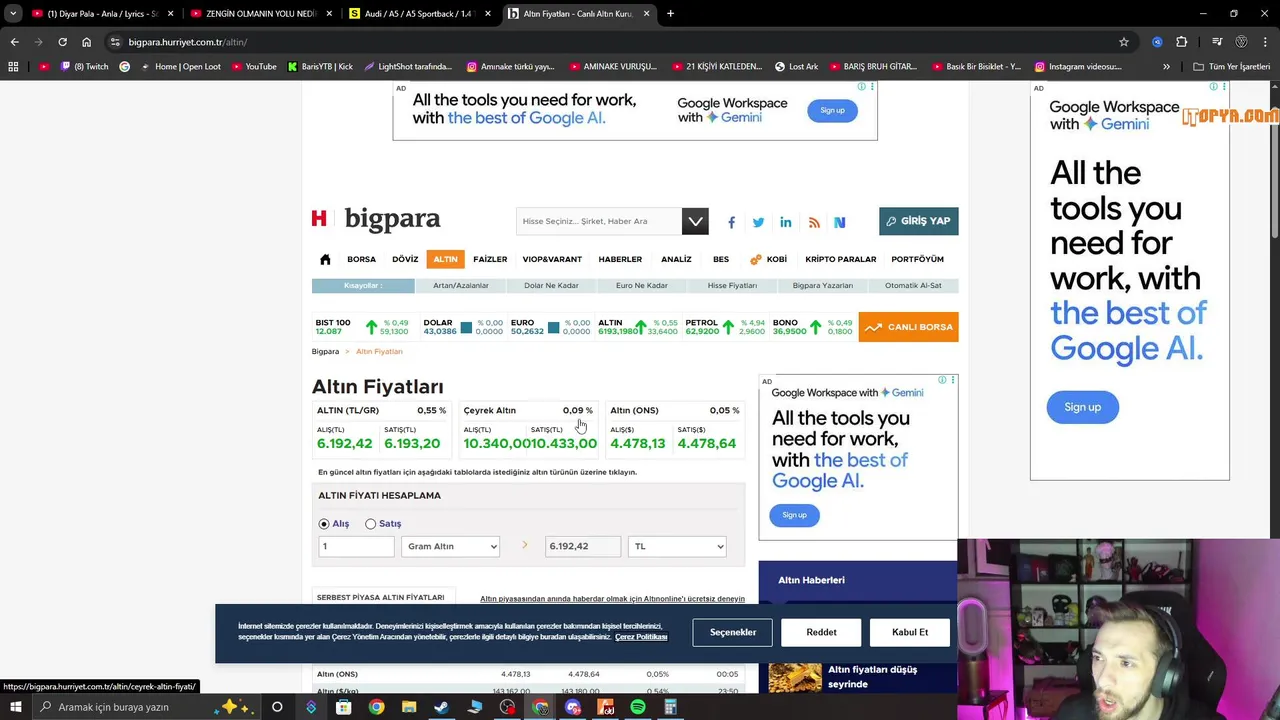
Task: Open FAİZLER menu item
Action: tap(490, 259)
